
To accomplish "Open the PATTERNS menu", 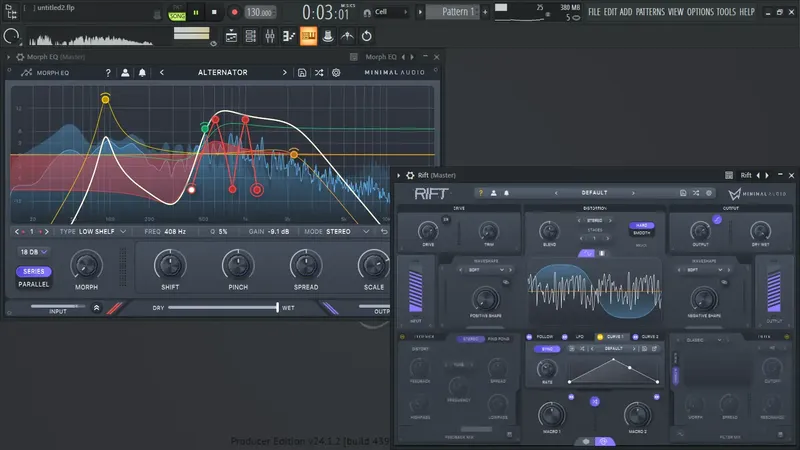I will pyautogui.click(x=648, y=12).
